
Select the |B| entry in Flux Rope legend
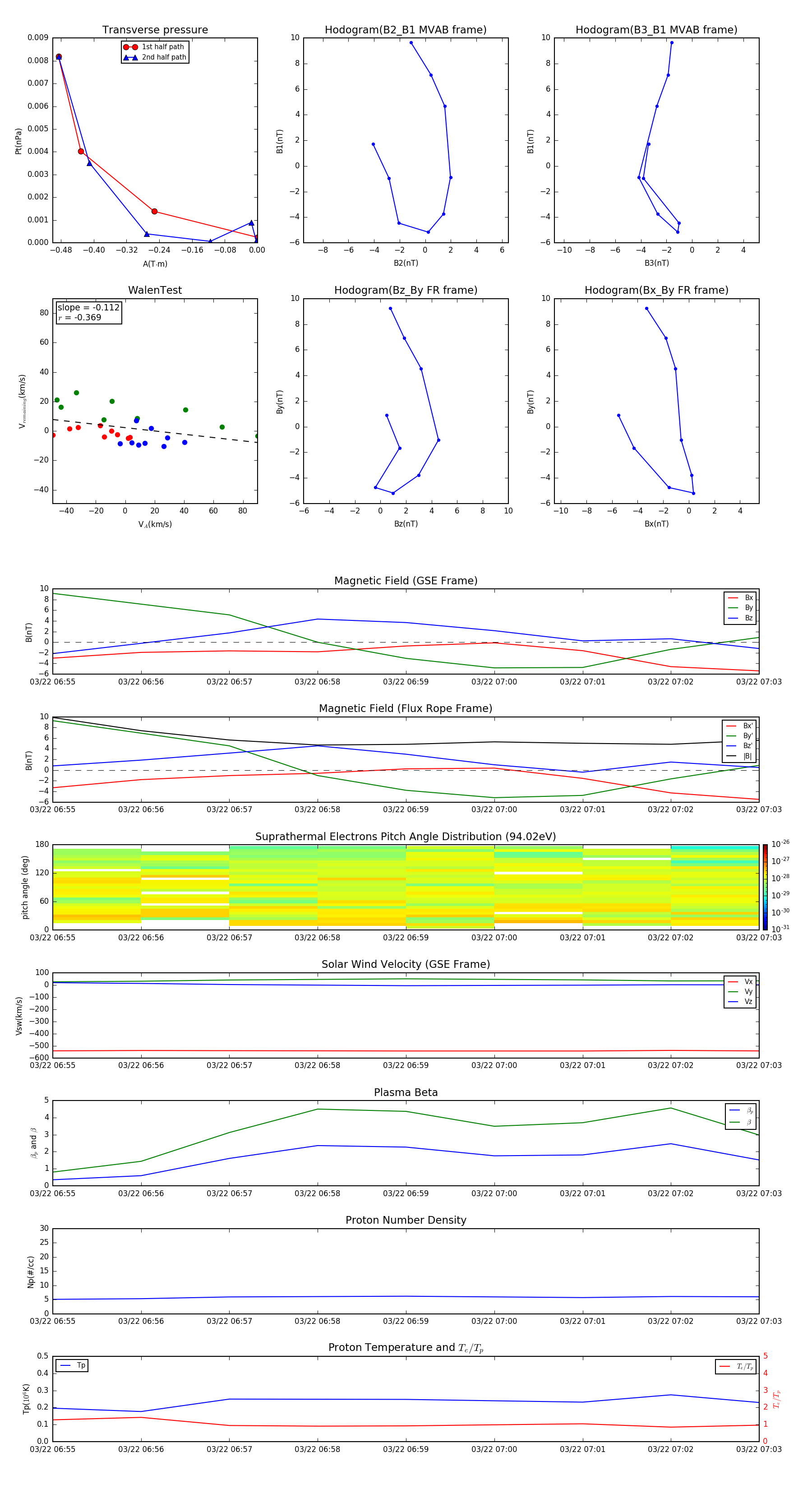[x=740, y=756]
